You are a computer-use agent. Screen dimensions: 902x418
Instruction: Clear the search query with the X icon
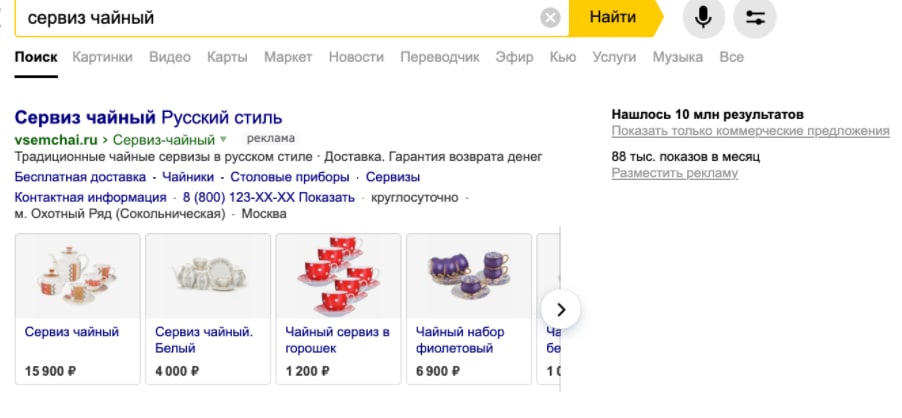coord(551,18)
